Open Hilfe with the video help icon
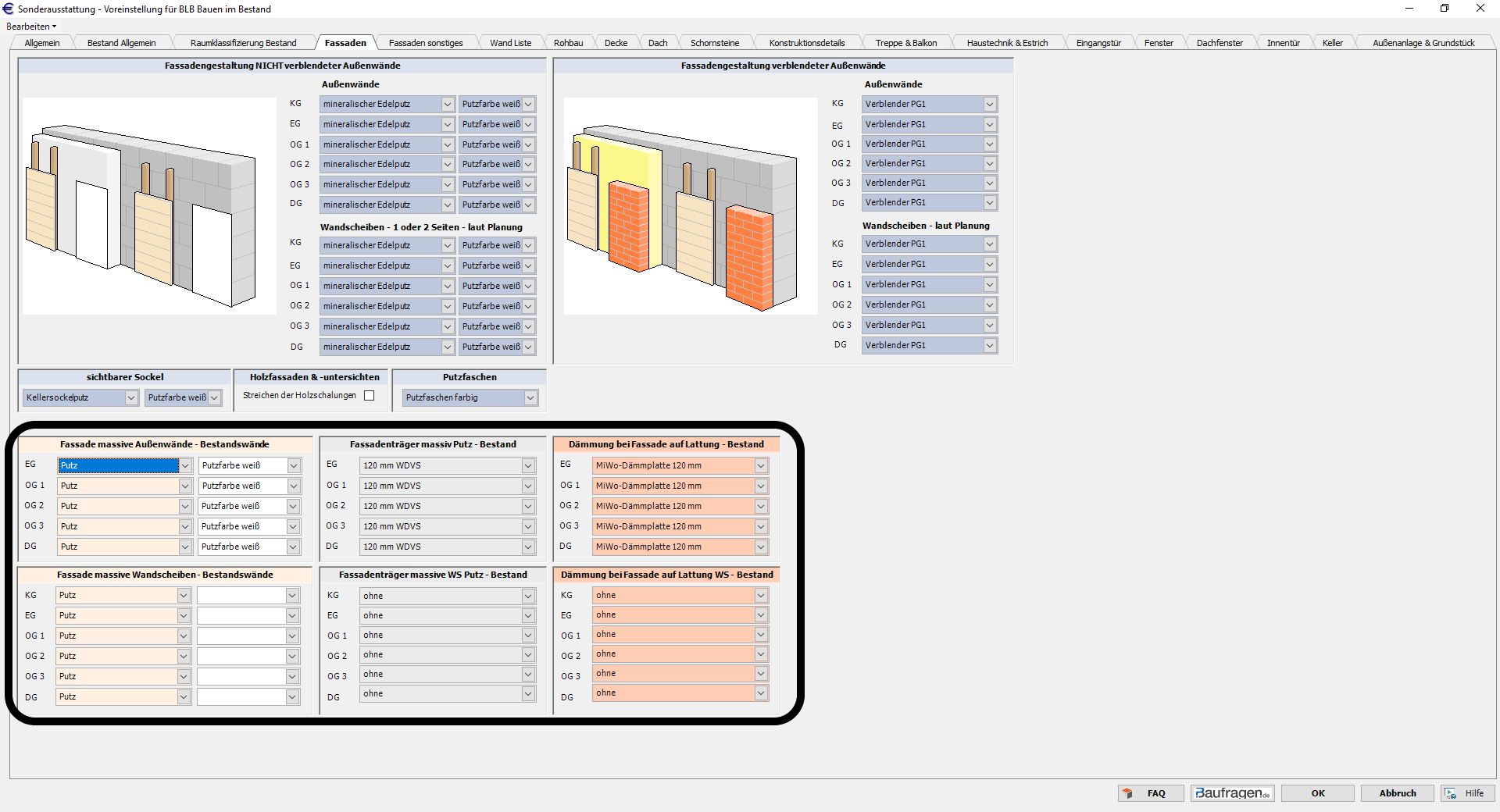1500x812 pixels. coord(1466,793)
